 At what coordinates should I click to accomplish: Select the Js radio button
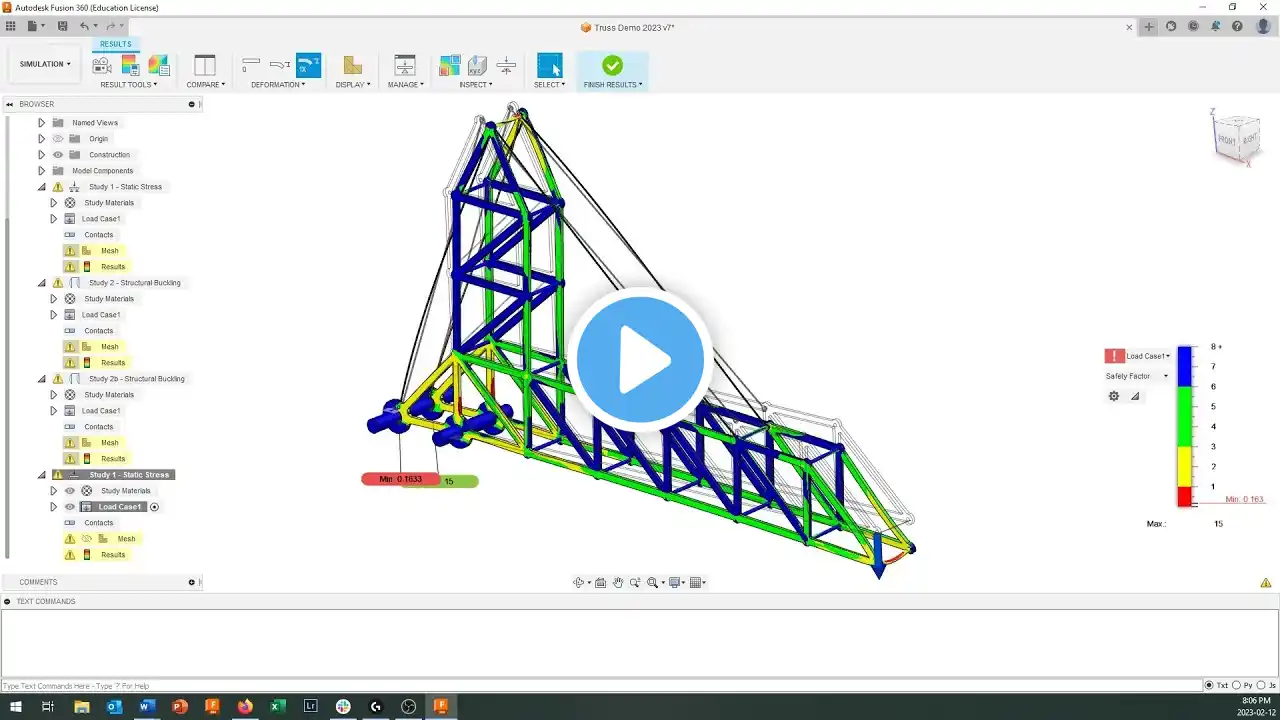pos(1261,685)
